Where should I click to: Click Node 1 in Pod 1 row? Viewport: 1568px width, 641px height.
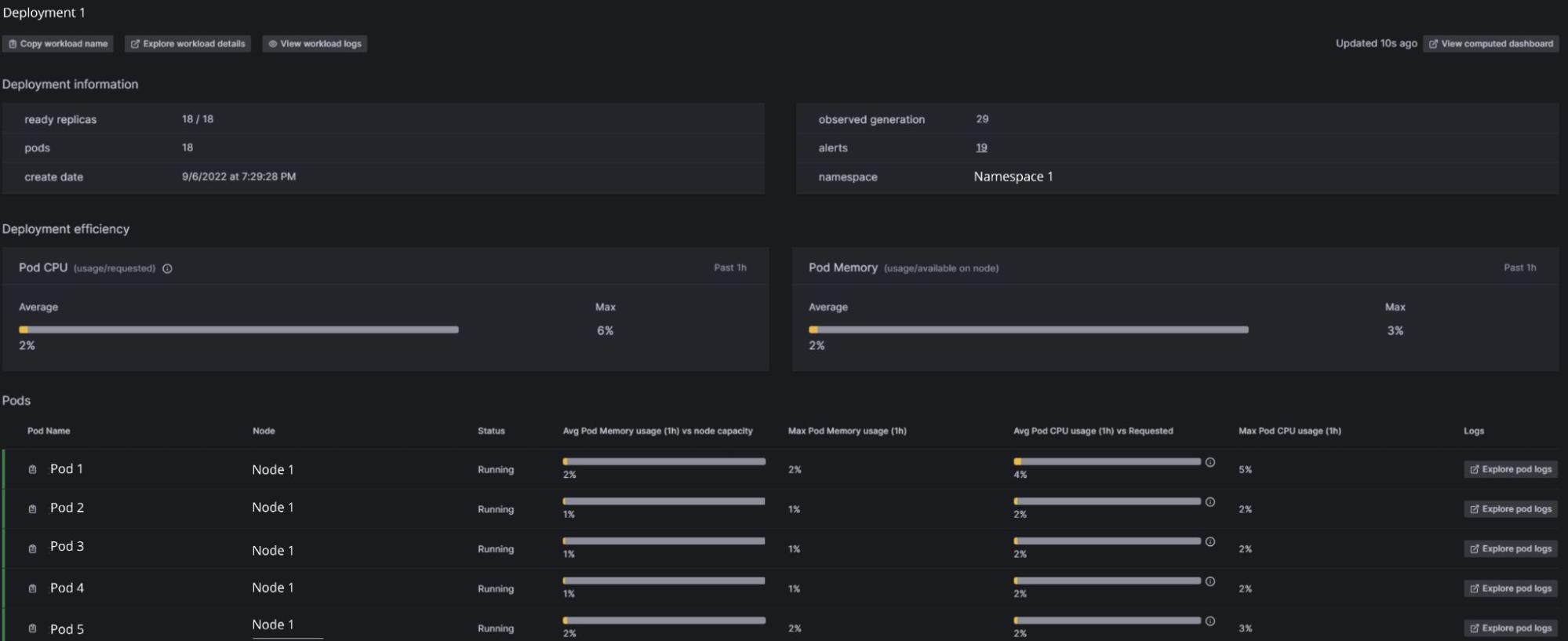pyautogui.click(x=273, y=469)
